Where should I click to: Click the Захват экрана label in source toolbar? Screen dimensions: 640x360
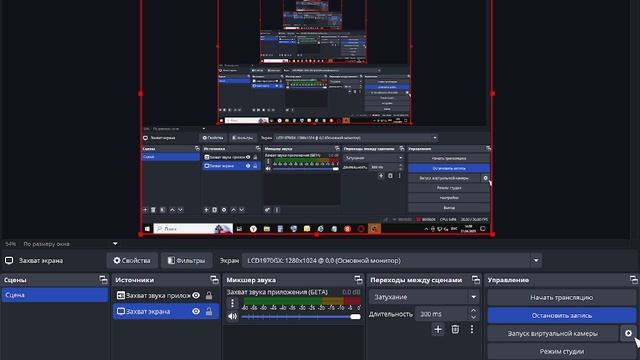pos(41,260)
